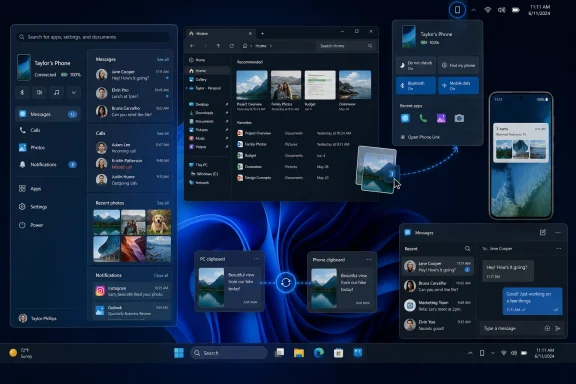Click the compose new message icon in Messages
576x384 pixels.
(x=543, y=232)
